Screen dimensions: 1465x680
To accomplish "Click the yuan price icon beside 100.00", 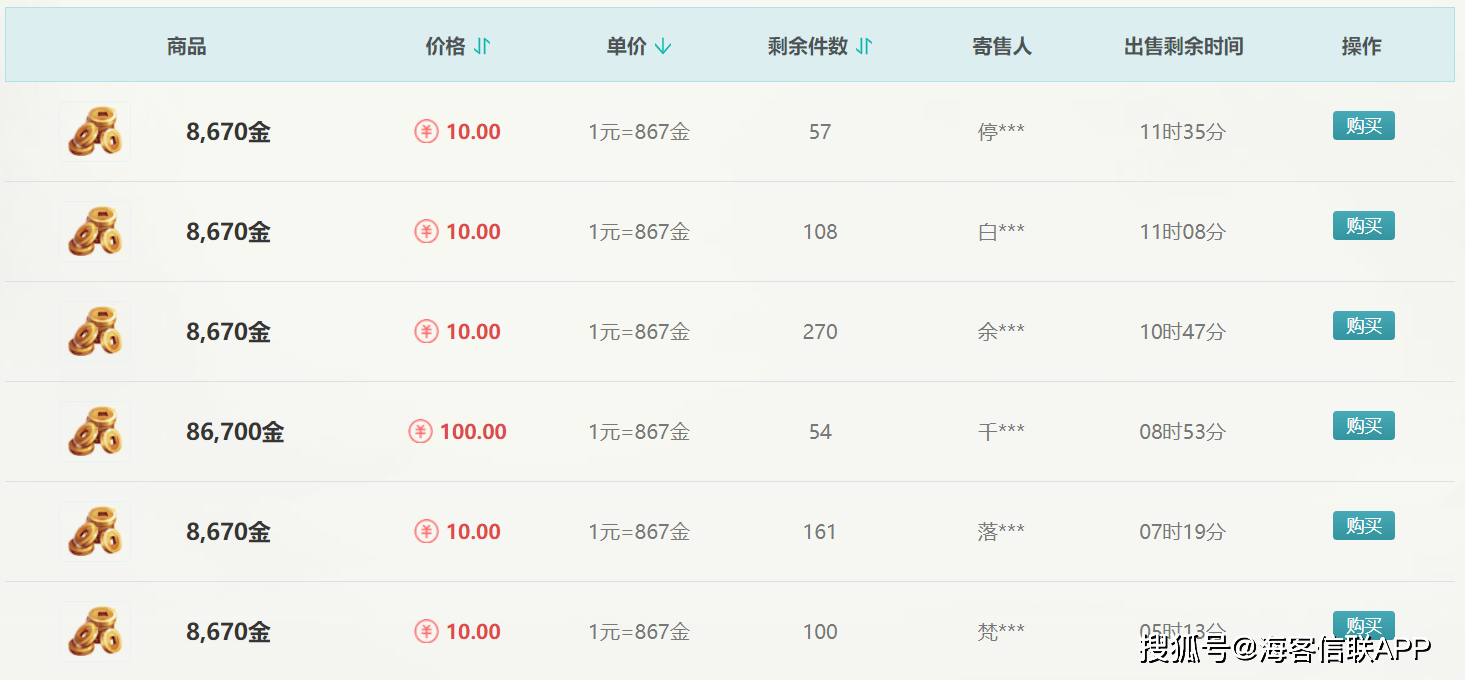I will tap(421, 432).
